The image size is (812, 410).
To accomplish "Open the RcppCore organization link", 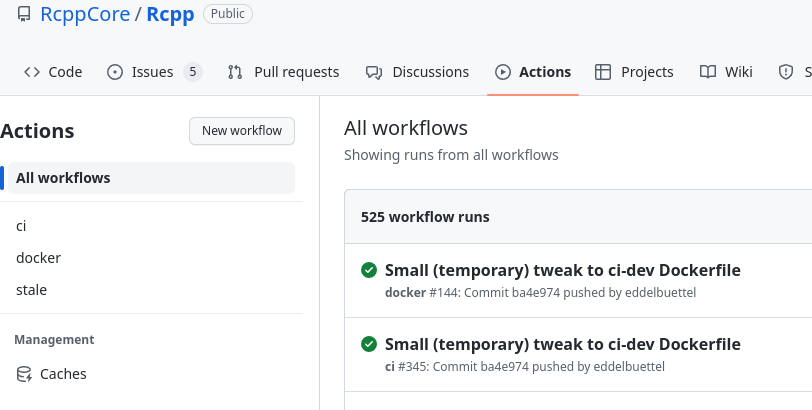I will click(x=85, y=14).
